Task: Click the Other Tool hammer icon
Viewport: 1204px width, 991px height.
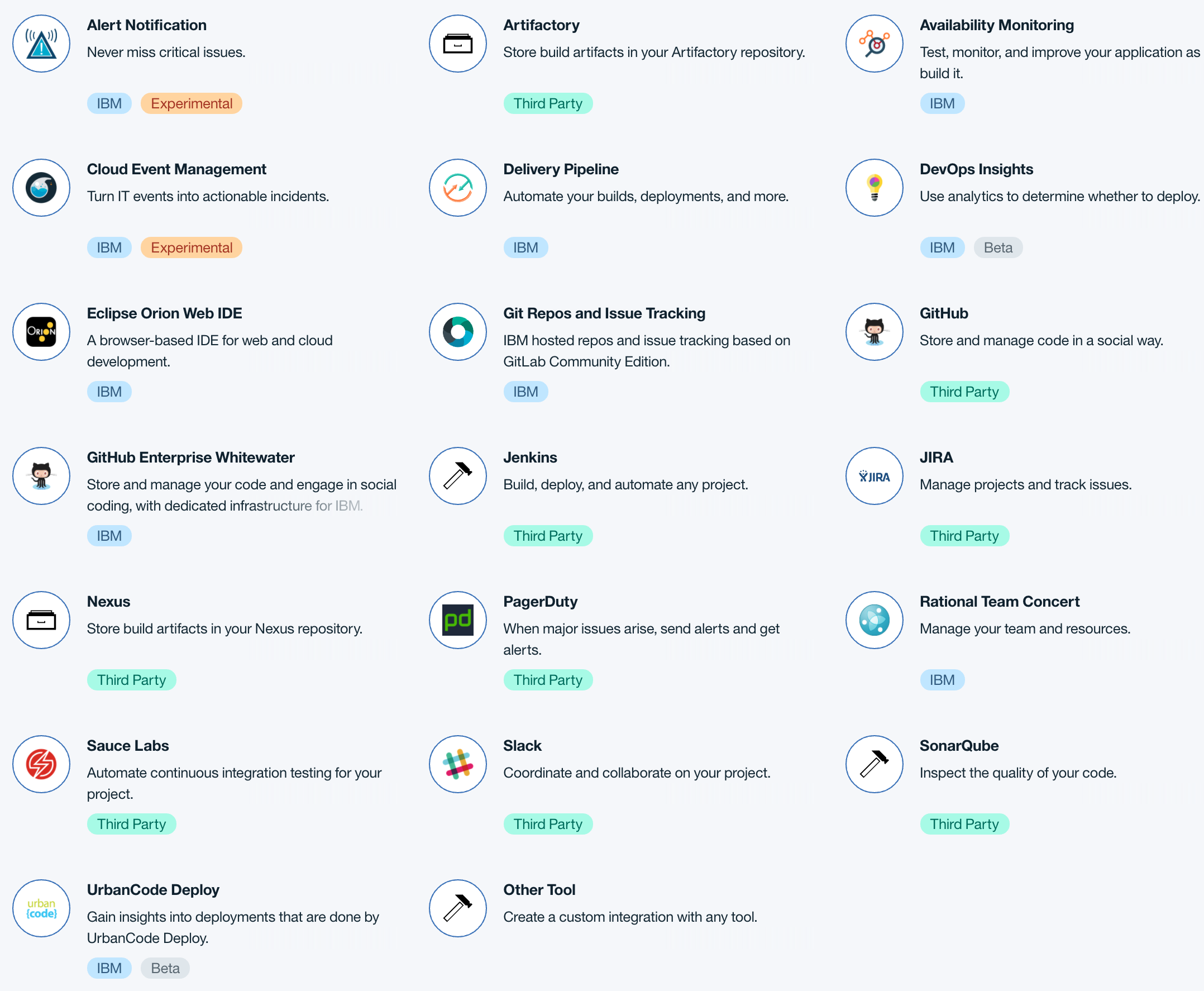Action: coord(457,908)
